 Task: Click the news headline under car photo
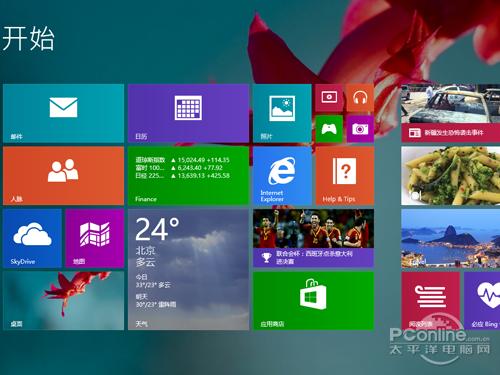pyautogui.click(x=453, y=133)
